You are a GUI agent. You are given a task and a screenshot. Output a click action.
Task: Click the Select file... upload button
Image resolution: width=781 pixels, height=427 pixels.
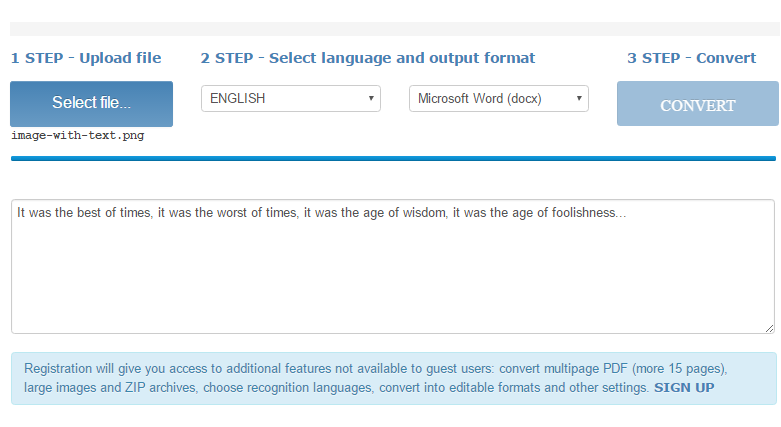click(x=91, y=104)
